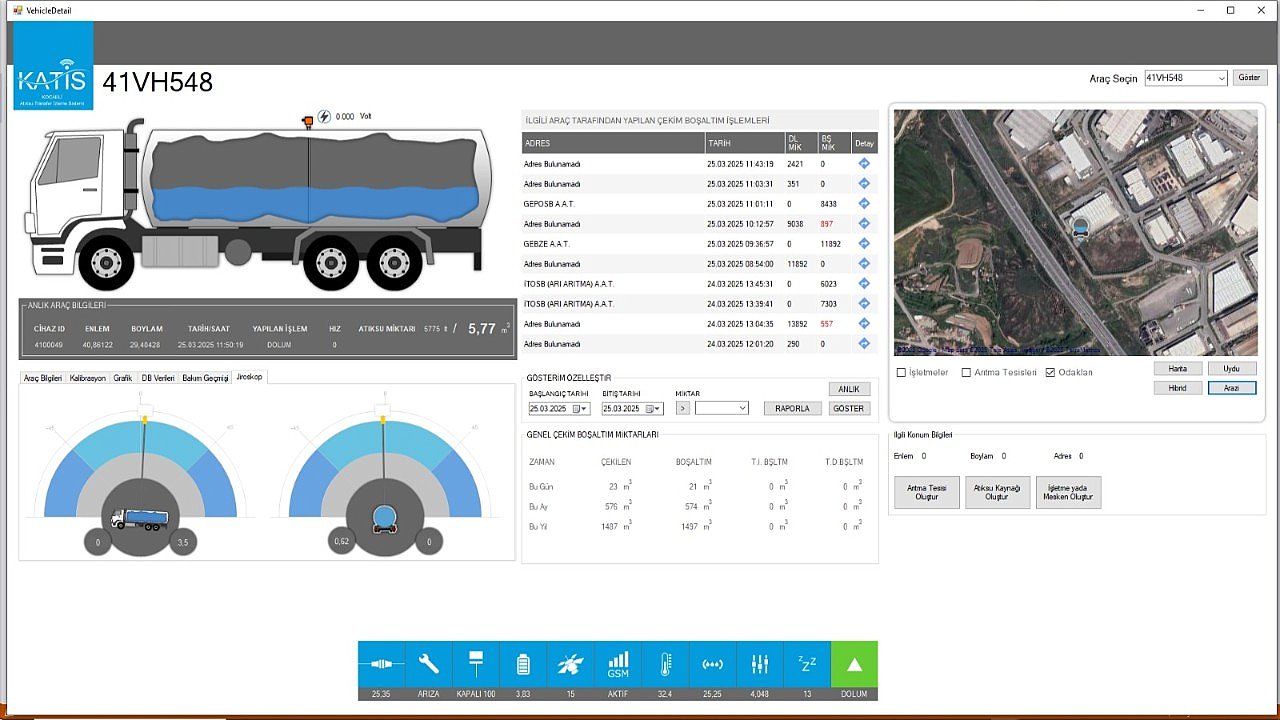Screen dimensions: 1280x720
Task: Open detail arrow for GEBZE A.A.T. row
Action: pos(864,244)
